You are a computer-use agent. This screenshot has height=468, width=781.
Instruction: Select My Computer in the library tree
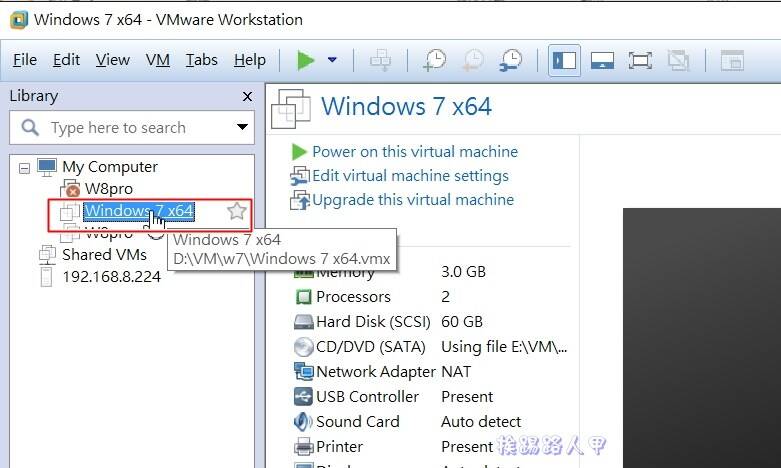110,167
